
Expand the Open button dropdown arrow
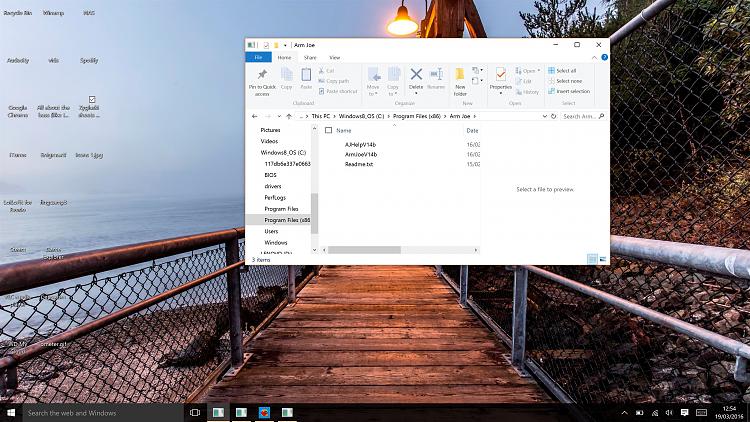(539, 71)
